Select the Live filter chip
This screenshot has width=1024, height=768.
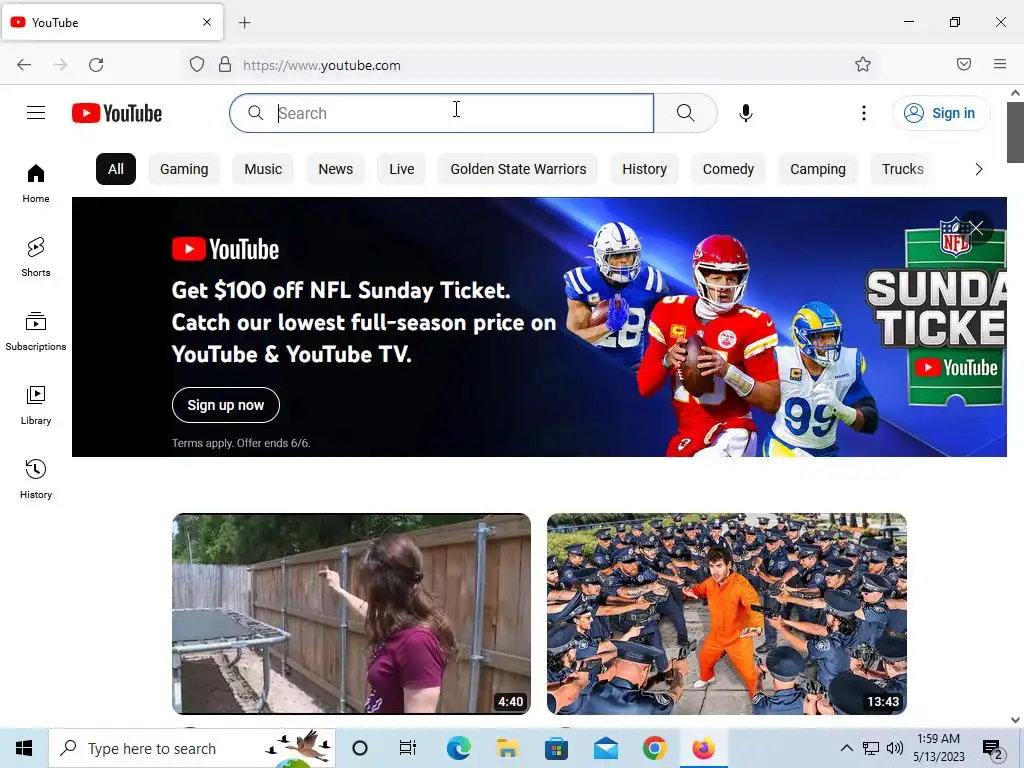pyautogui.click(x=402, y=169)
